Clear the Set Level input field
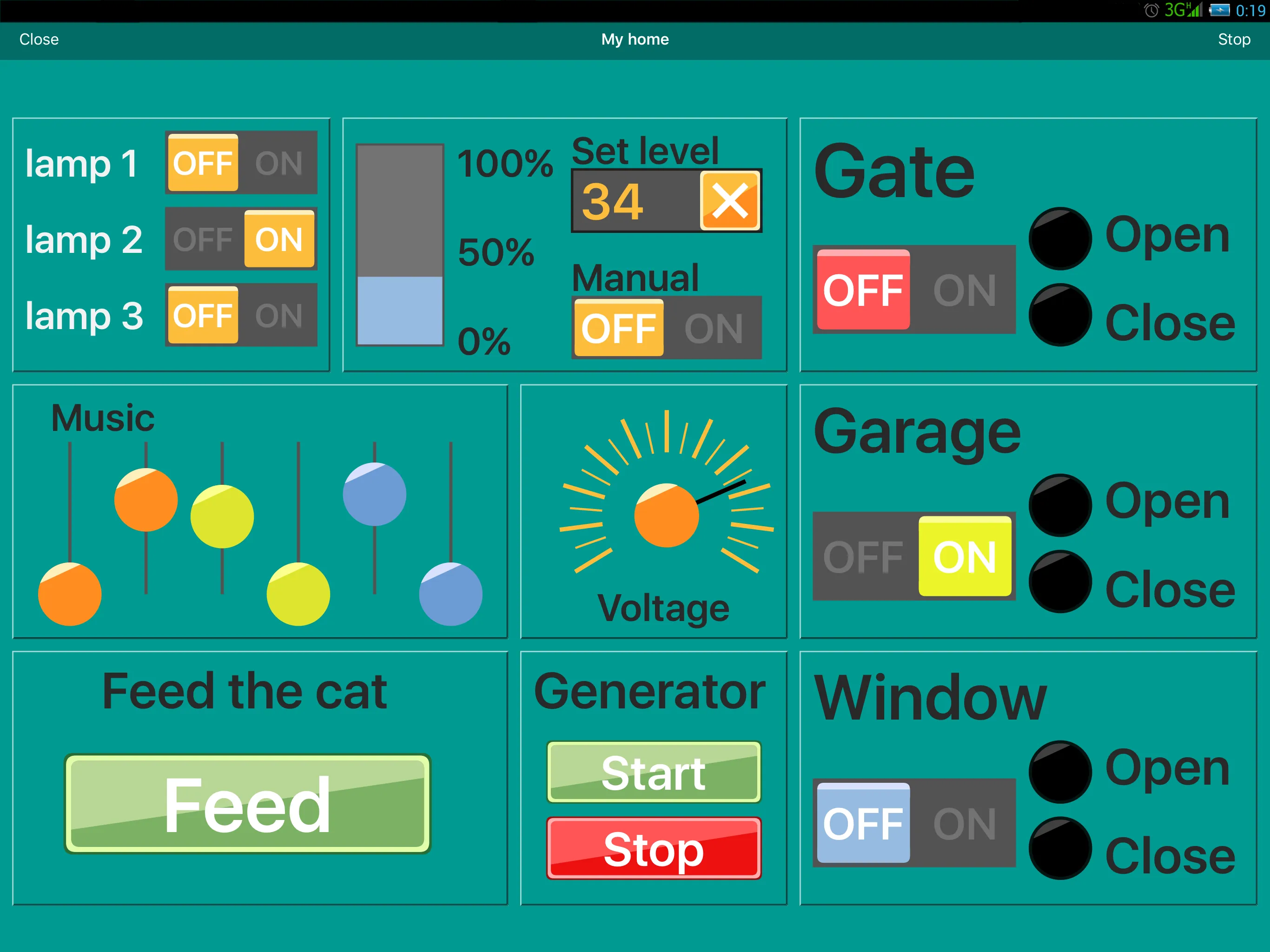This screenshot has width=1270, height=952. click(730, 200)
